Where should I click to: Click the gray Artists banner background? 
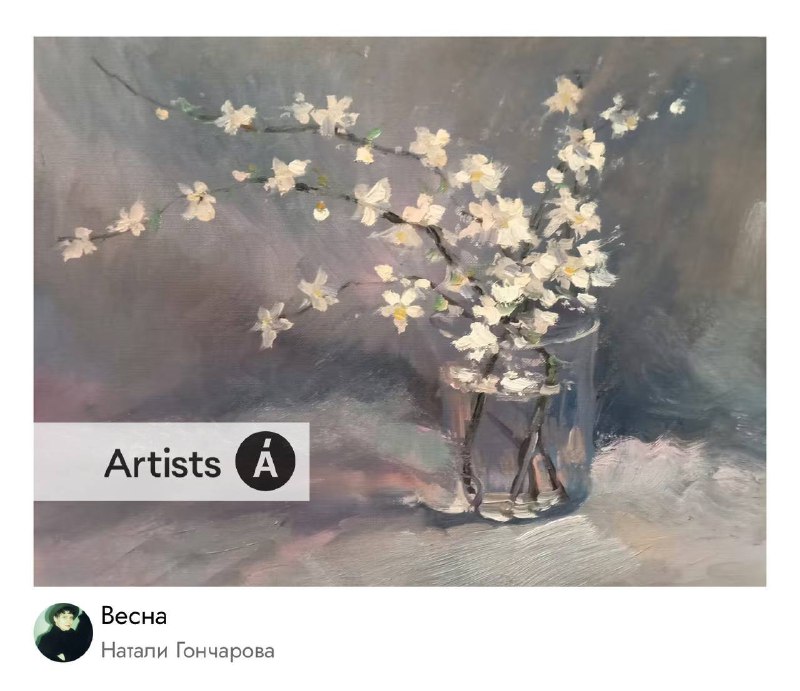click(171, 462)
